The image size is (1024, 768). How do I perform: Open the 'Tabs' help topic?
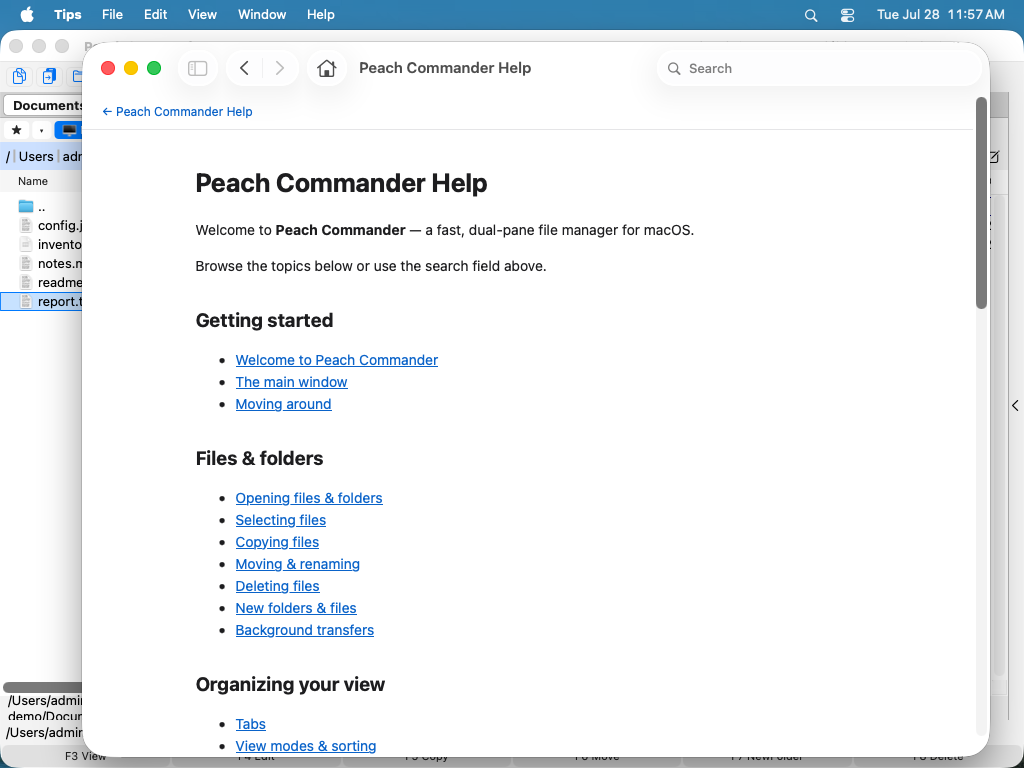point(251,724)
